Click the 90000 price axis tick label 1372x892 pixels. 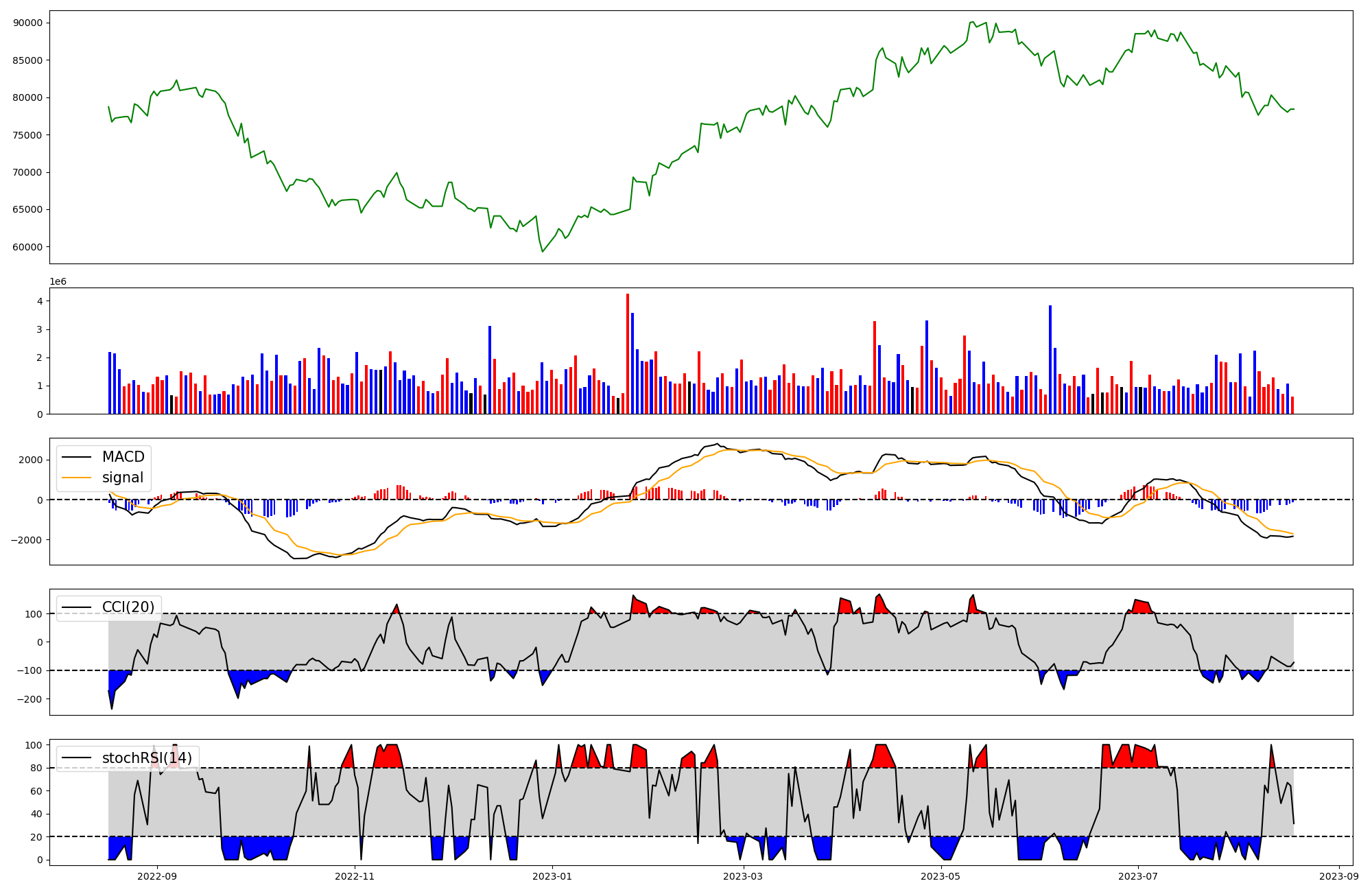(x=27, y=23)
